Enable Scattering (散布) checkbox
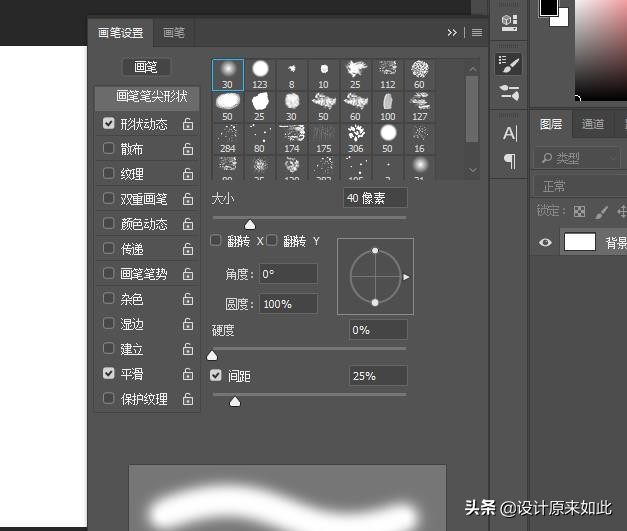 tap(108, 148)
